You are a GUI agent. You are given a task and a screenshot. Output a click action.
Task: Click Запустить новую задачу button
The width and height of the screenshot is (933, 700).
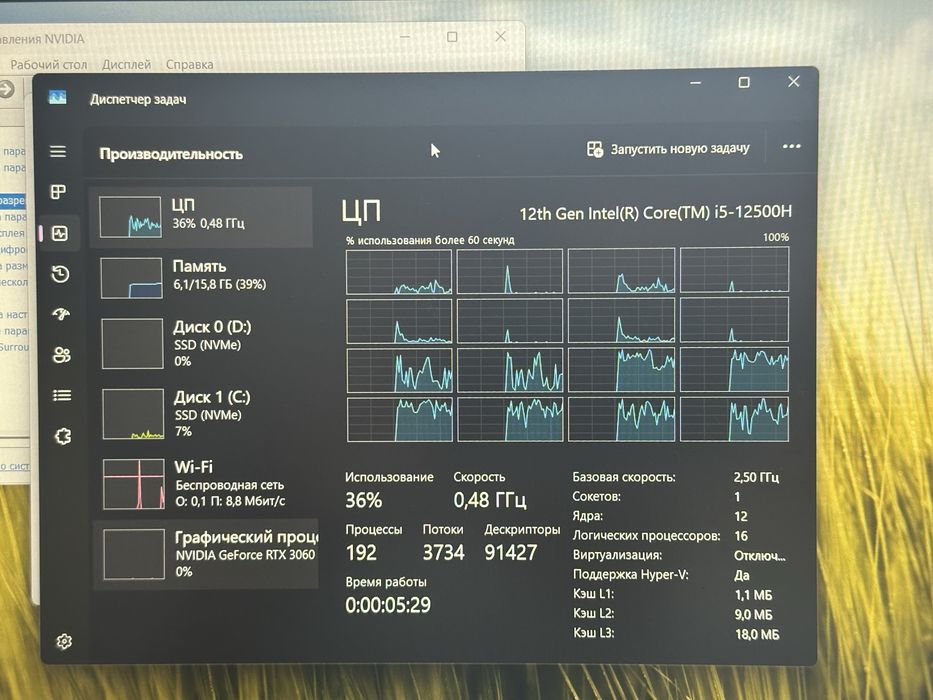pyautogui.click(x=668, y=149)
